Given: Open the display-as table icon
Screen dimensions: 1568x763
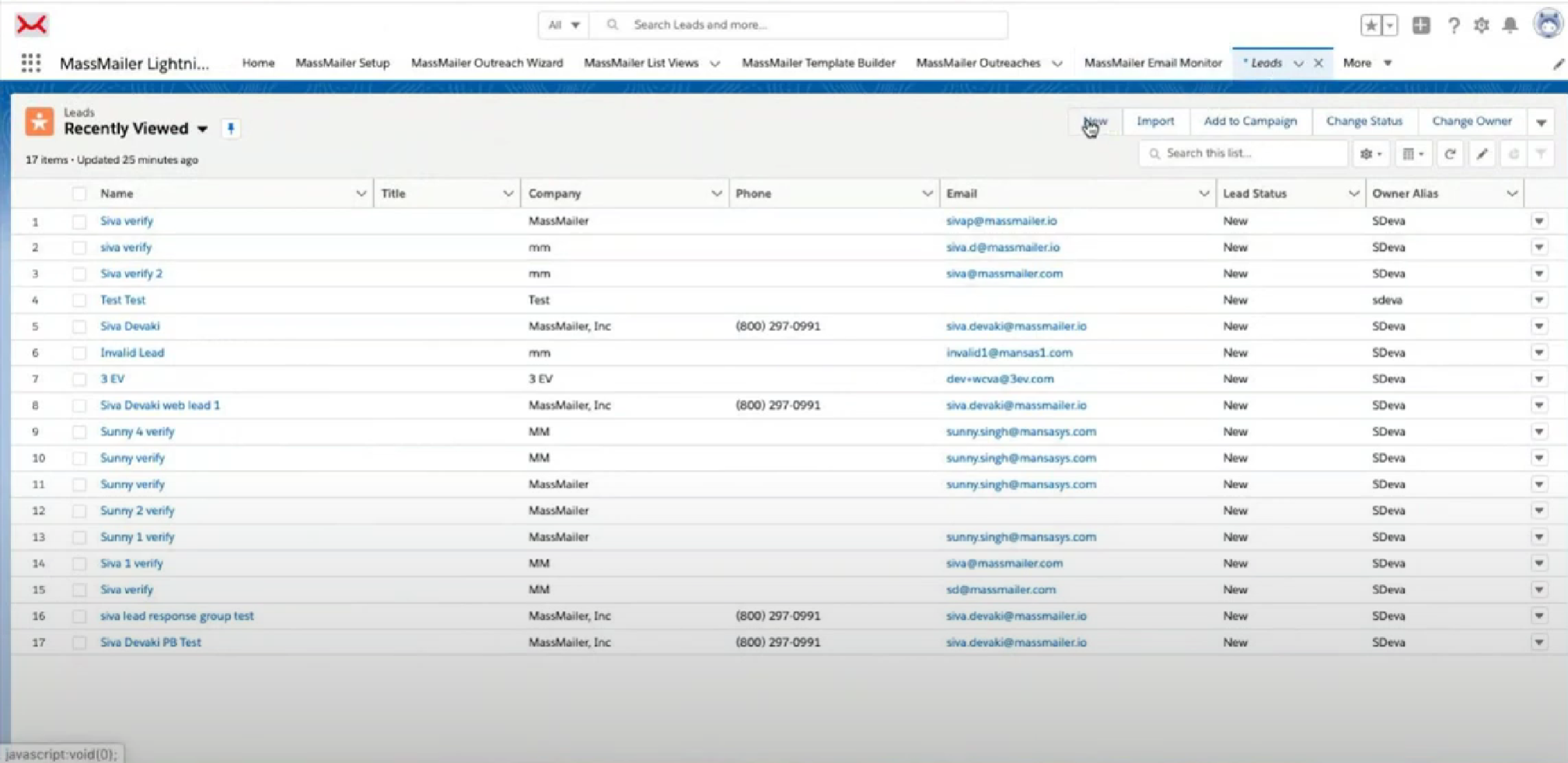Looking at the screenshot, I should click(1413, 154).
